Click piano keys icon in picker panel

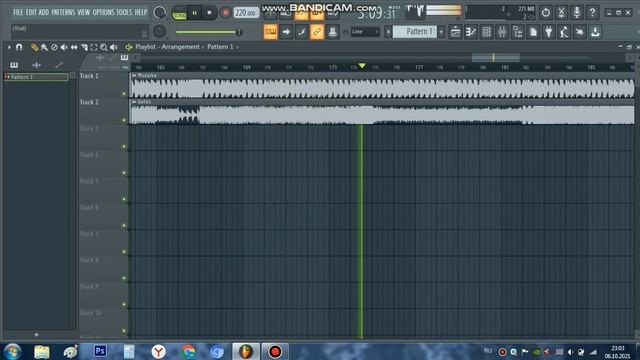pos(14,65)
